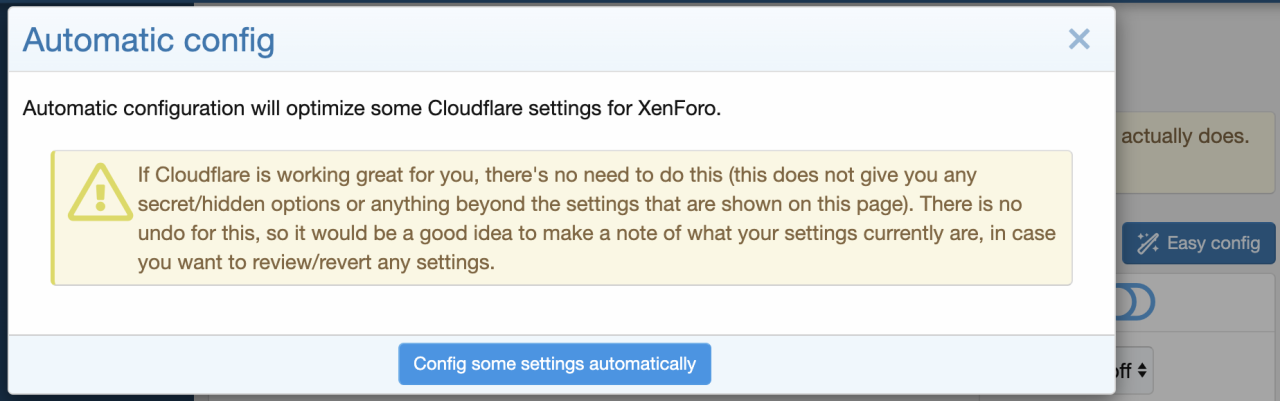This screenshot has width=1280, height=401.
Task: Click the dialog footer bar left of button
Action: [x=200, y=364]
